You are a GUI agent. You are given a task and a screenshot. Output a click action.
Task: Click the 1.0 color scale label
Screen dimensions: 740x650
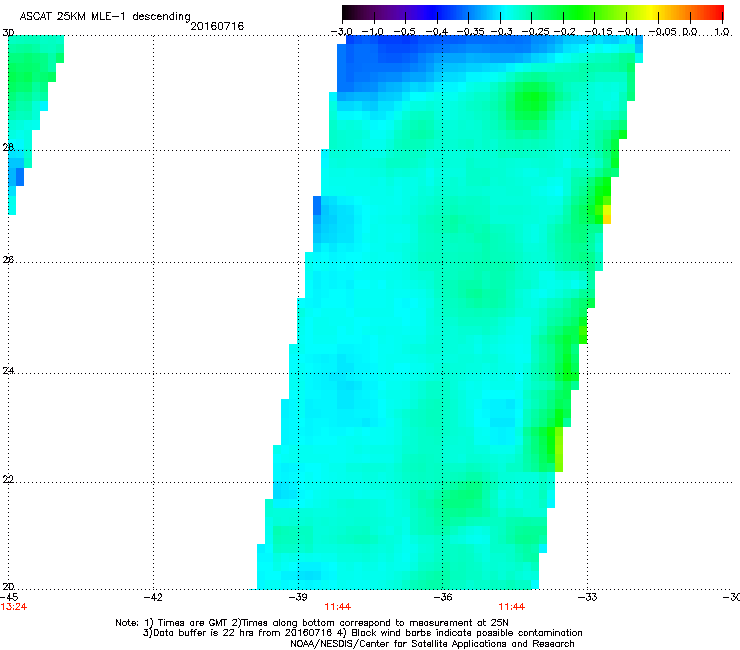click(722, 32)
